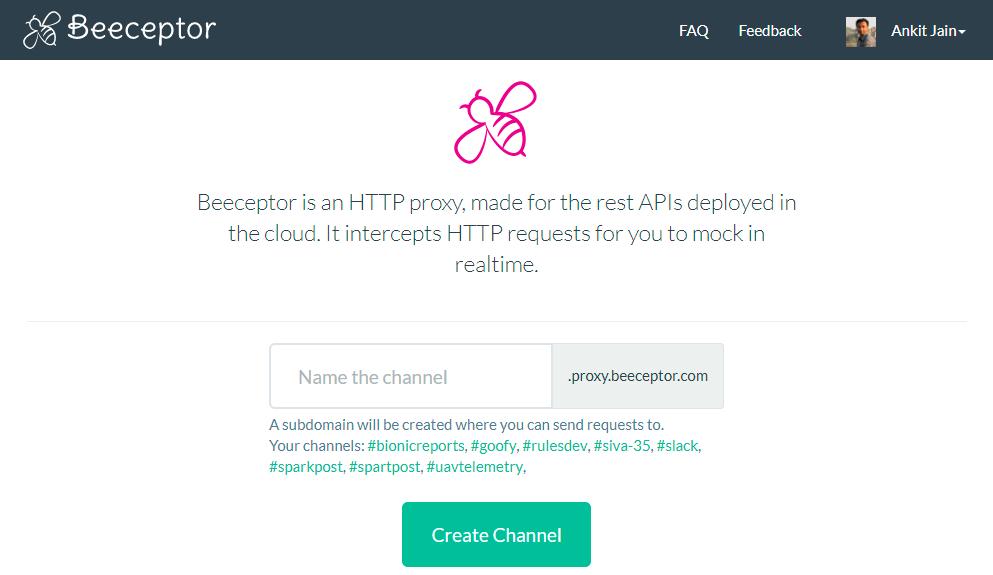Open the #sparkpost channel
Image resolution: width=993 pixels, height=575 pixels.
point(306,467)
